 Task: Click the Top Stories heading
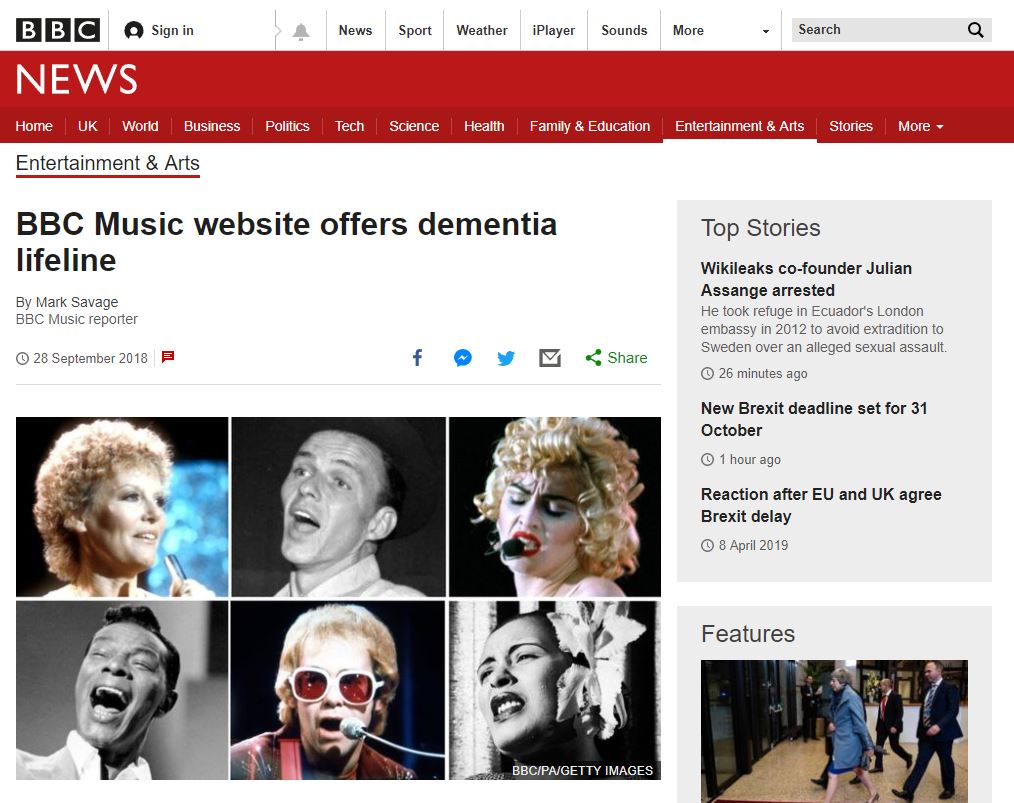[760, 228]
